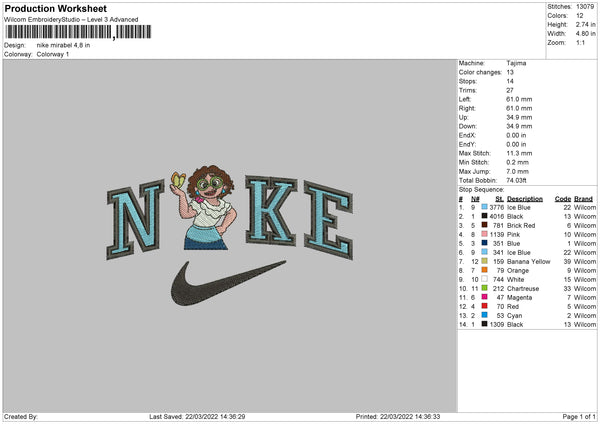Click the Min Stitch value 0.2 mm
This screenshot has height=424, width=600.
tap(517, 162)
